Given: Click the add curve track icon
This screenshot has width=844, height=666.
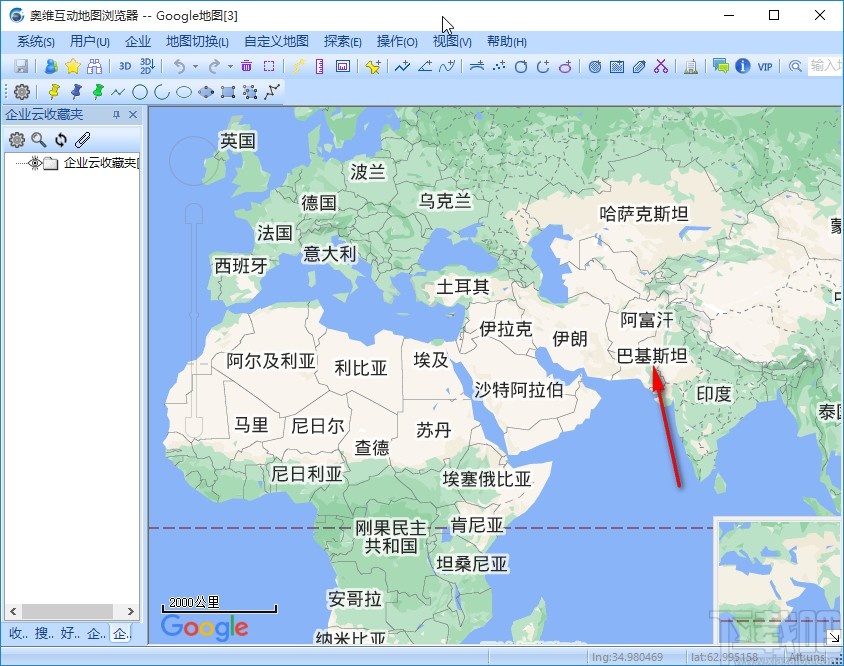Looking at the screenshot, I should point(447,66).
